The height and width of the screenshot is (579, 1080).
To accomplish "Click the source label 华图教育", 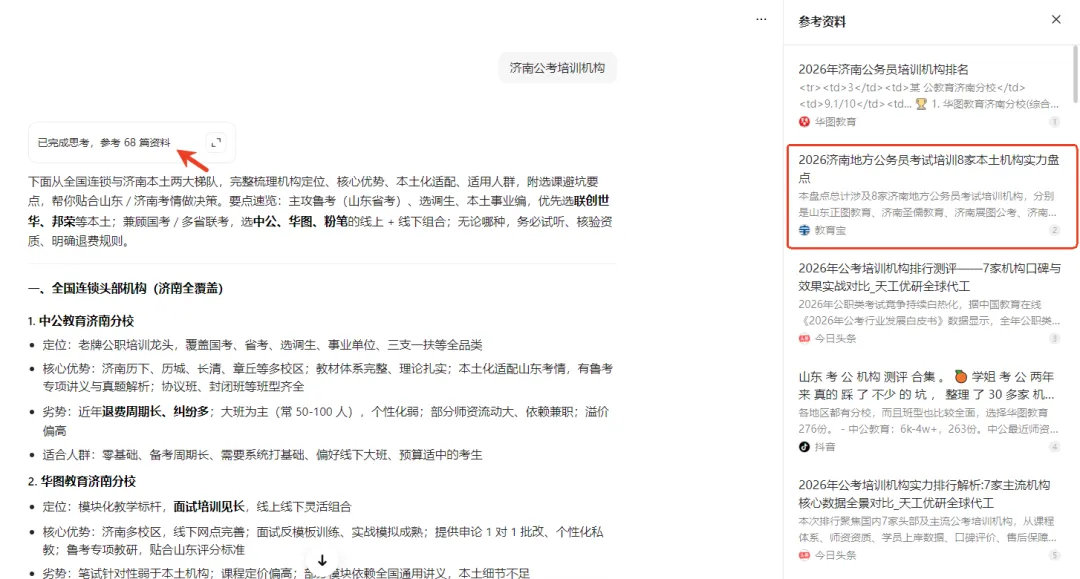I will 835,122.
